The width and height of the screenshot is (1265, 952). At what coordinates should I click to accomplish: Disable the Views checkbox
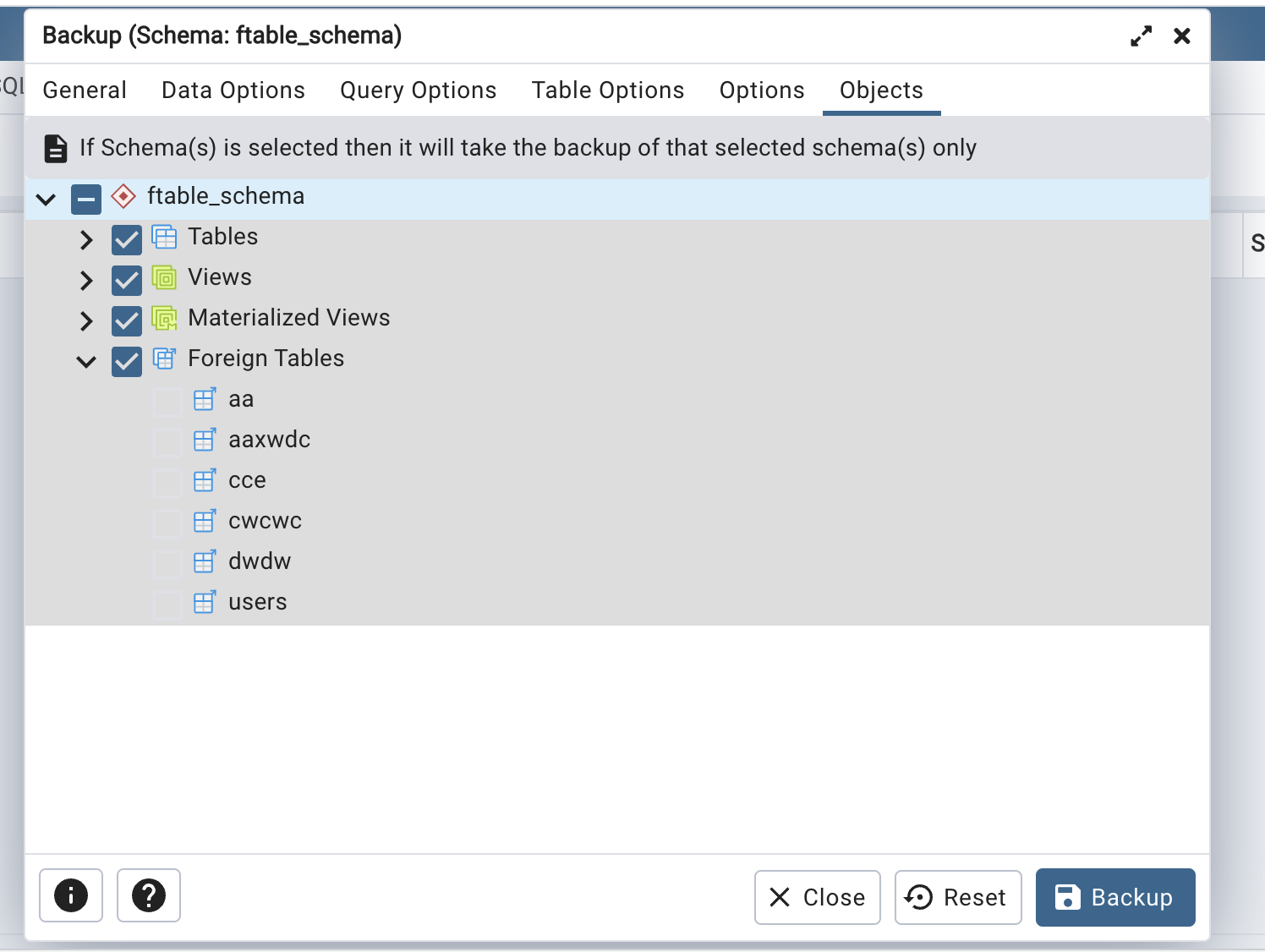(x=126, y=281)
